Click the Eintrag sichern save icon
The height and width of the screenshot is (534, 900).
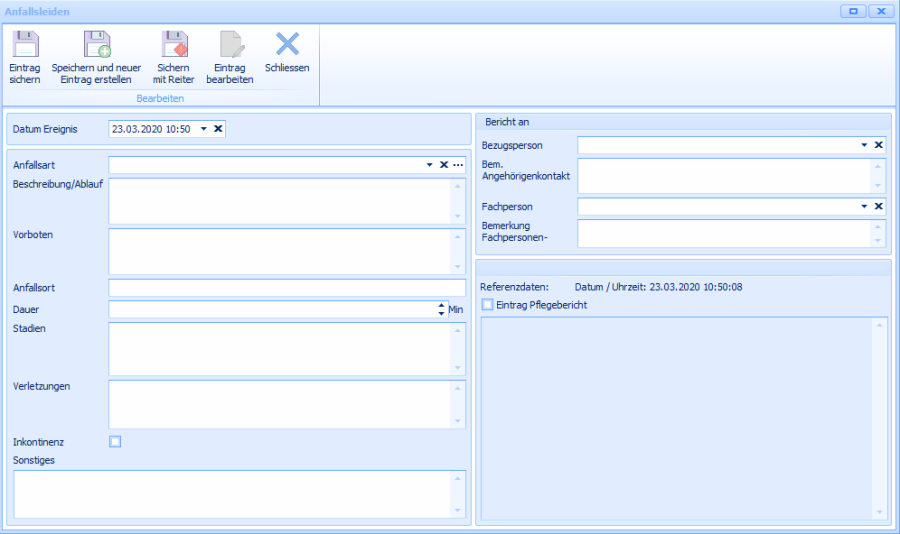(x=25, y=46)
